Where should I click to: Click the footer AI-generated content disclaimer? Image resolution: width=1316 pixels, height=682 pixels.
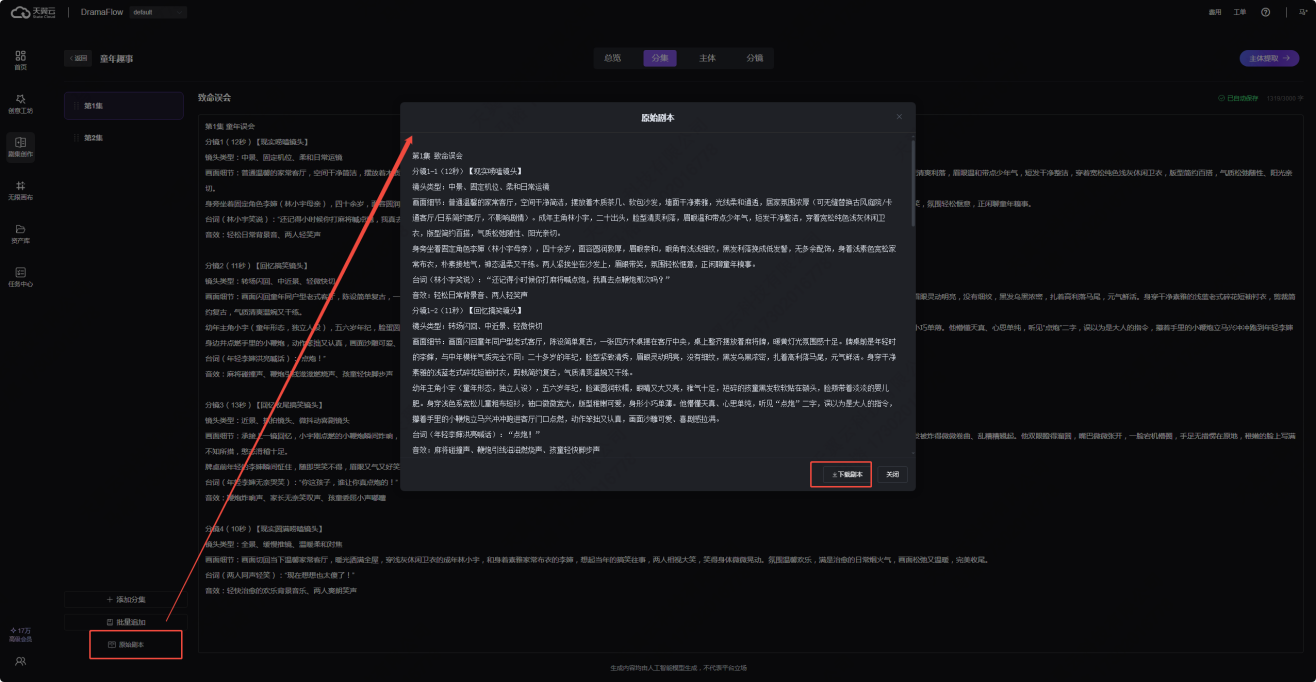coord(678,667)
